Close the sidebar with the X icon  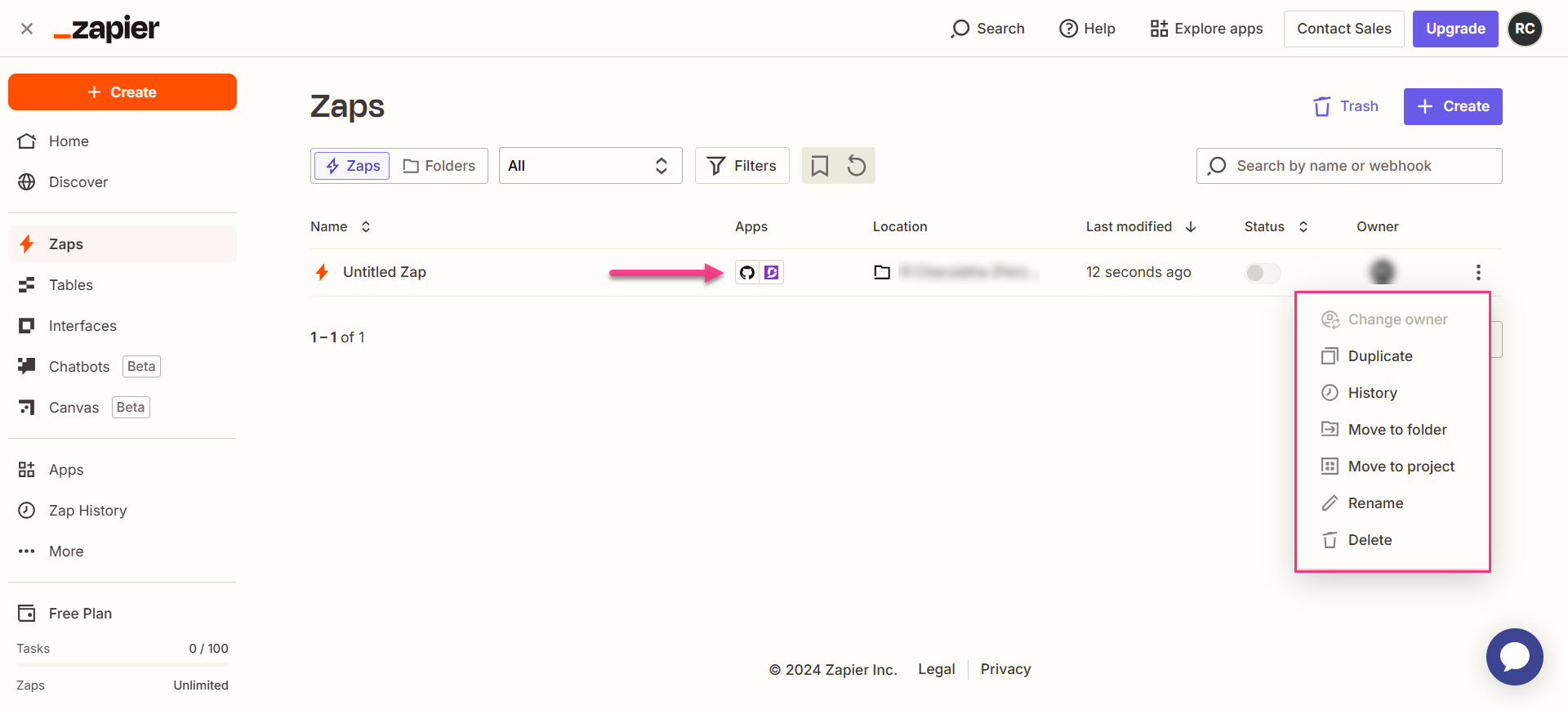27,29
